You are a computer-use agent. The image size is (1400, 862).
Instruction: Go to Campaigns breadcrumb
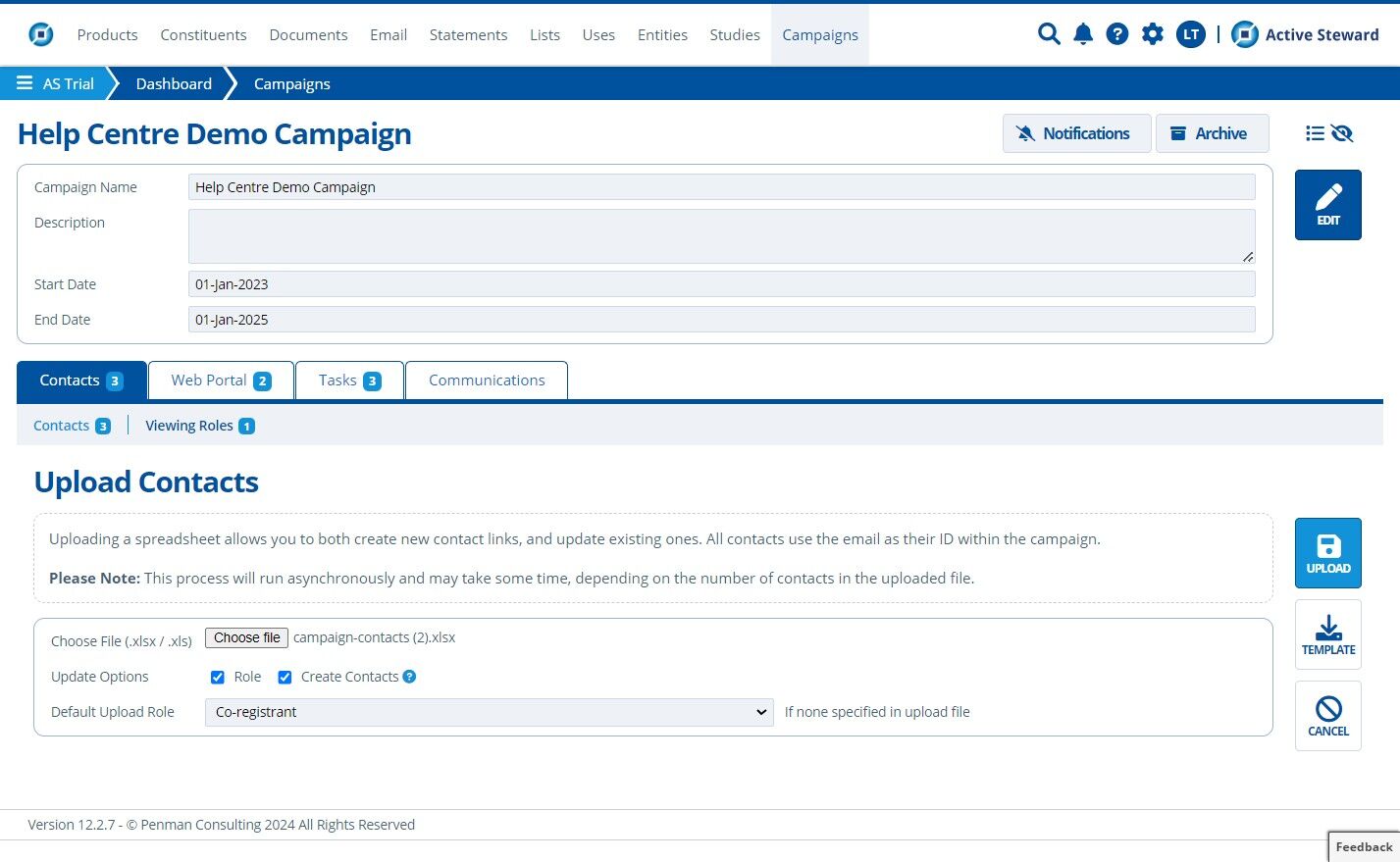point(292,83)
